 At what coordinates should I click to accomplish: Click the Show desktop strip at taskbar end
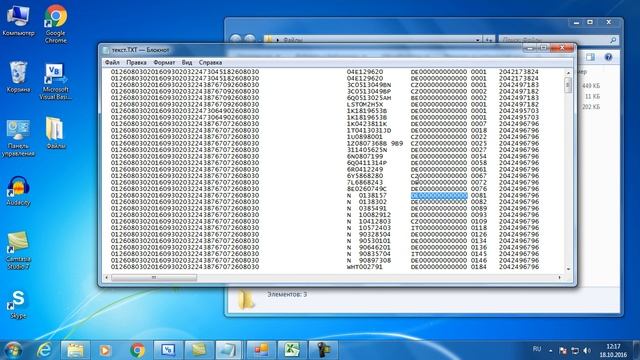click(637, 350)
